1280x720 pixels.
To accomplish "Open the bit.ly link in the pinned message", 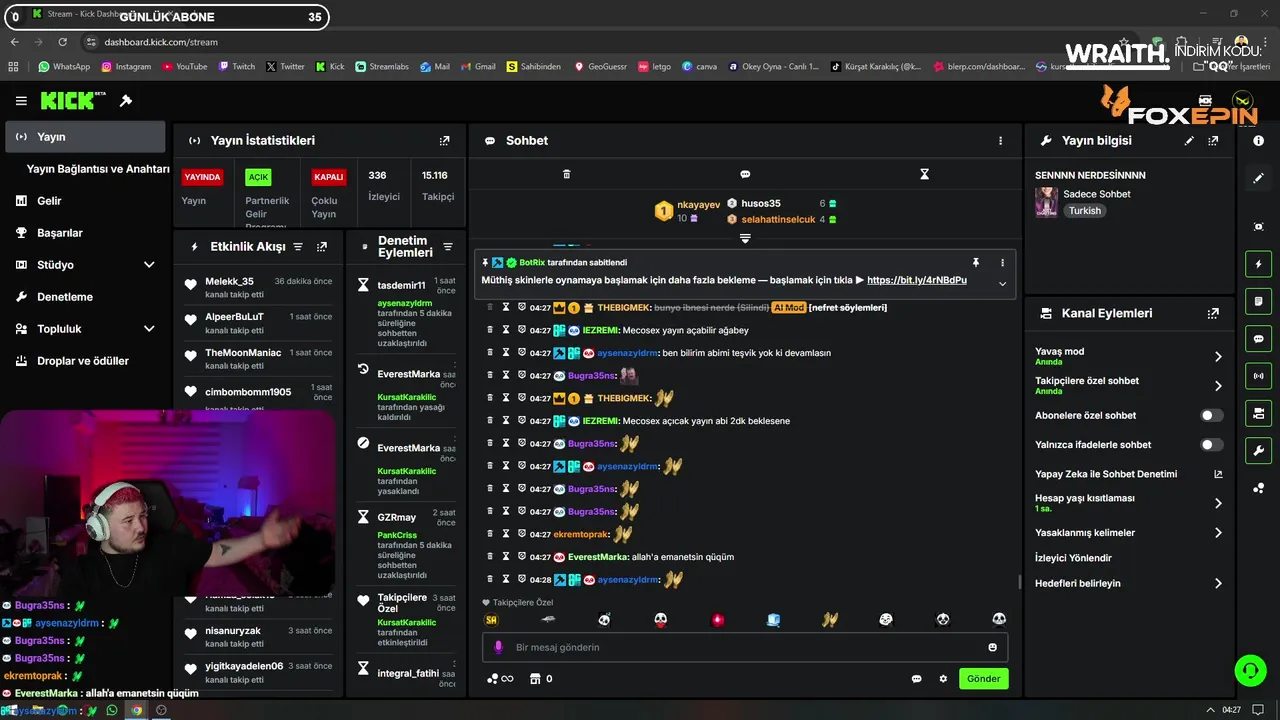I will (916, 280).
